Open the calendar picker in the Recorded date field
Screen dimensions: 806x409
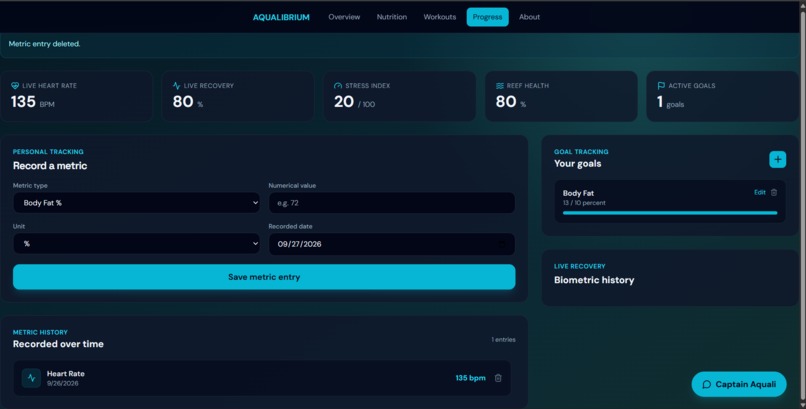point(502,244)
